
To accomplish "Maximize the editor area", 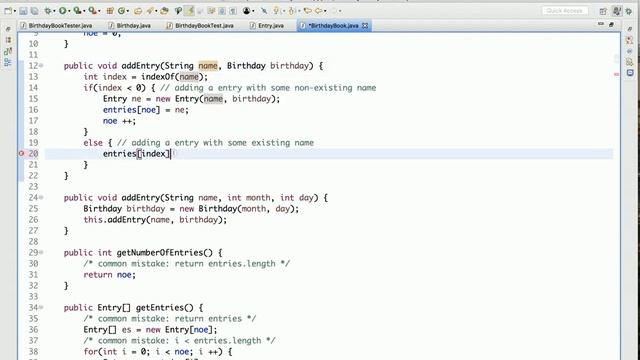I will (x=611, y=24).
